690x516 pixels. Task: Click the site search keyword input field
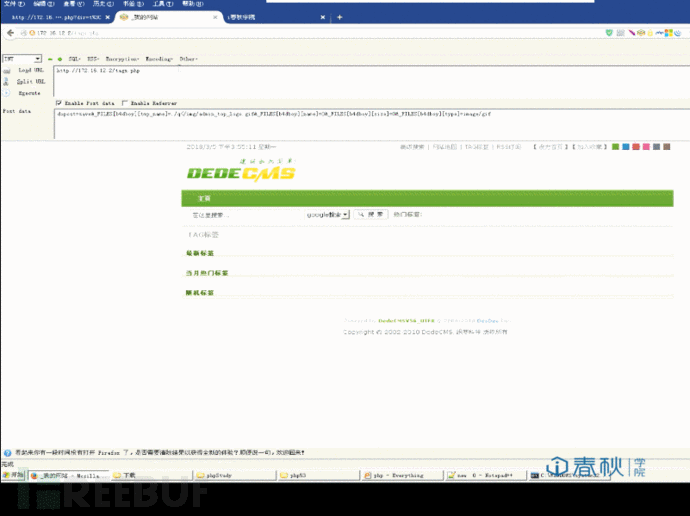244,215
